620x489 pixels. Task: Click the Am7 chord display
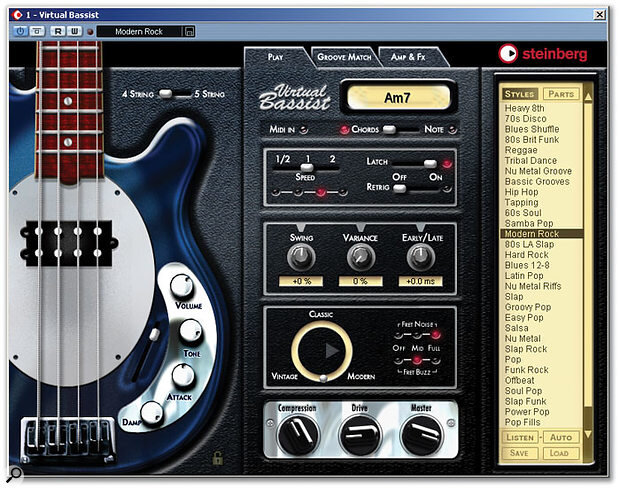398,98
